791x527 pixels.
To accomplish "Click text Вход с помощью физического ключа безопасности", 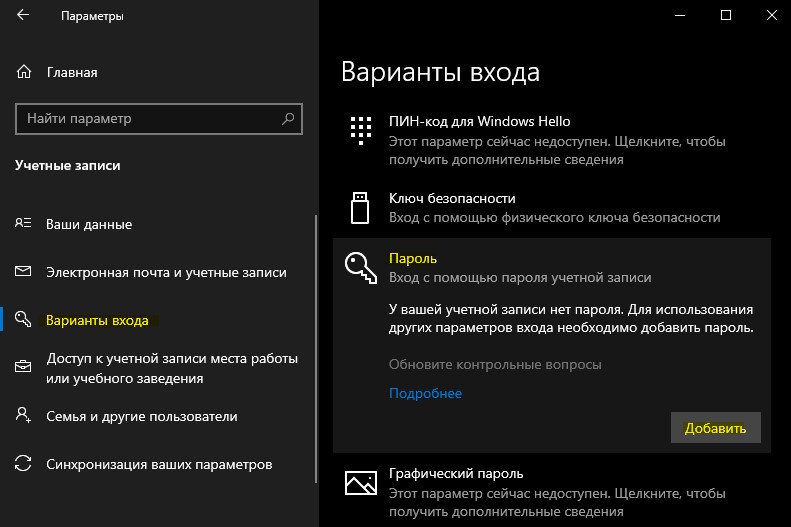I will (x=554, y=217).
